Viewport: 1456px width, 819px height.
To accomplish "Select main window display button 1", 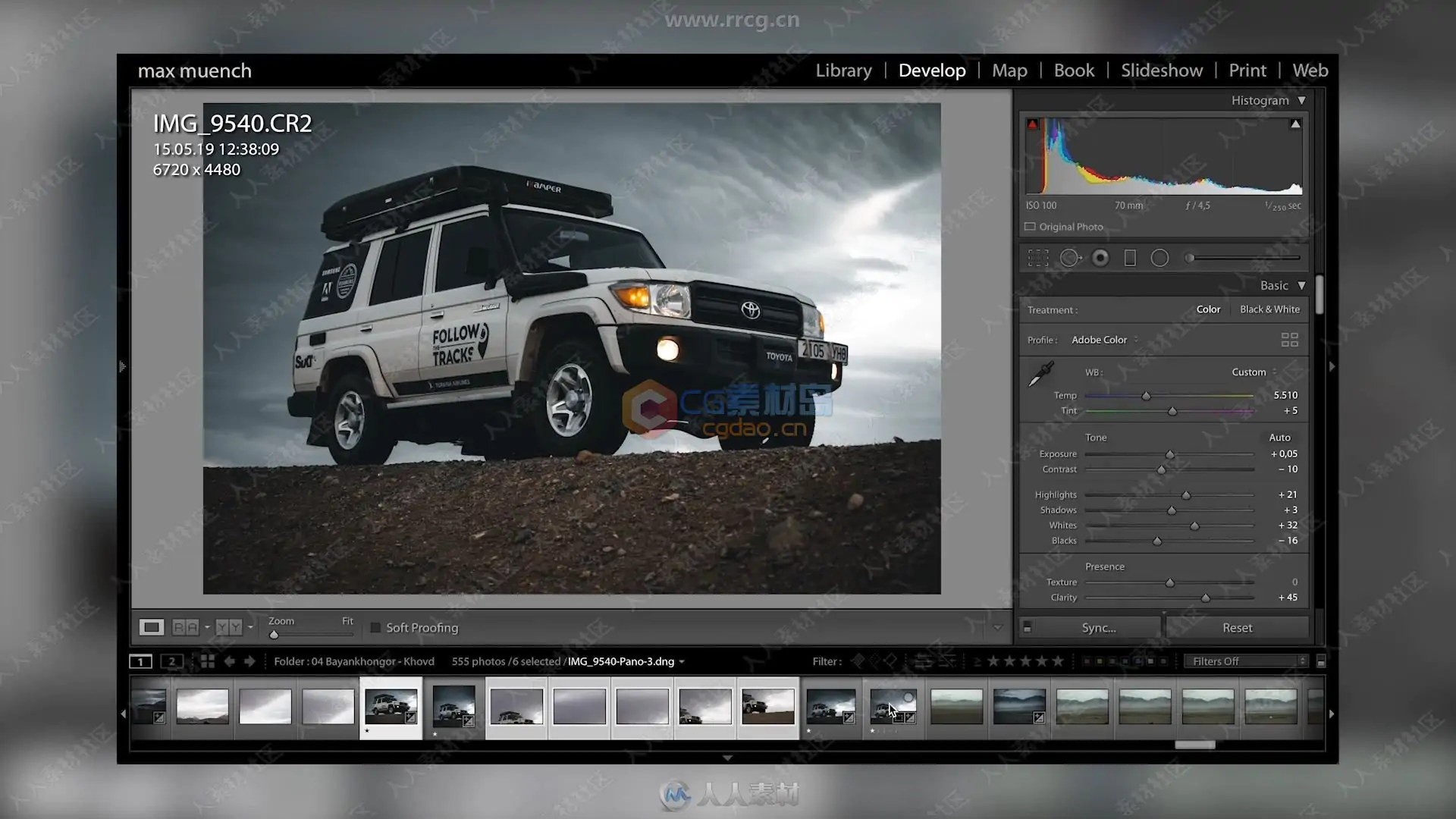I will (x=140, y=661).
